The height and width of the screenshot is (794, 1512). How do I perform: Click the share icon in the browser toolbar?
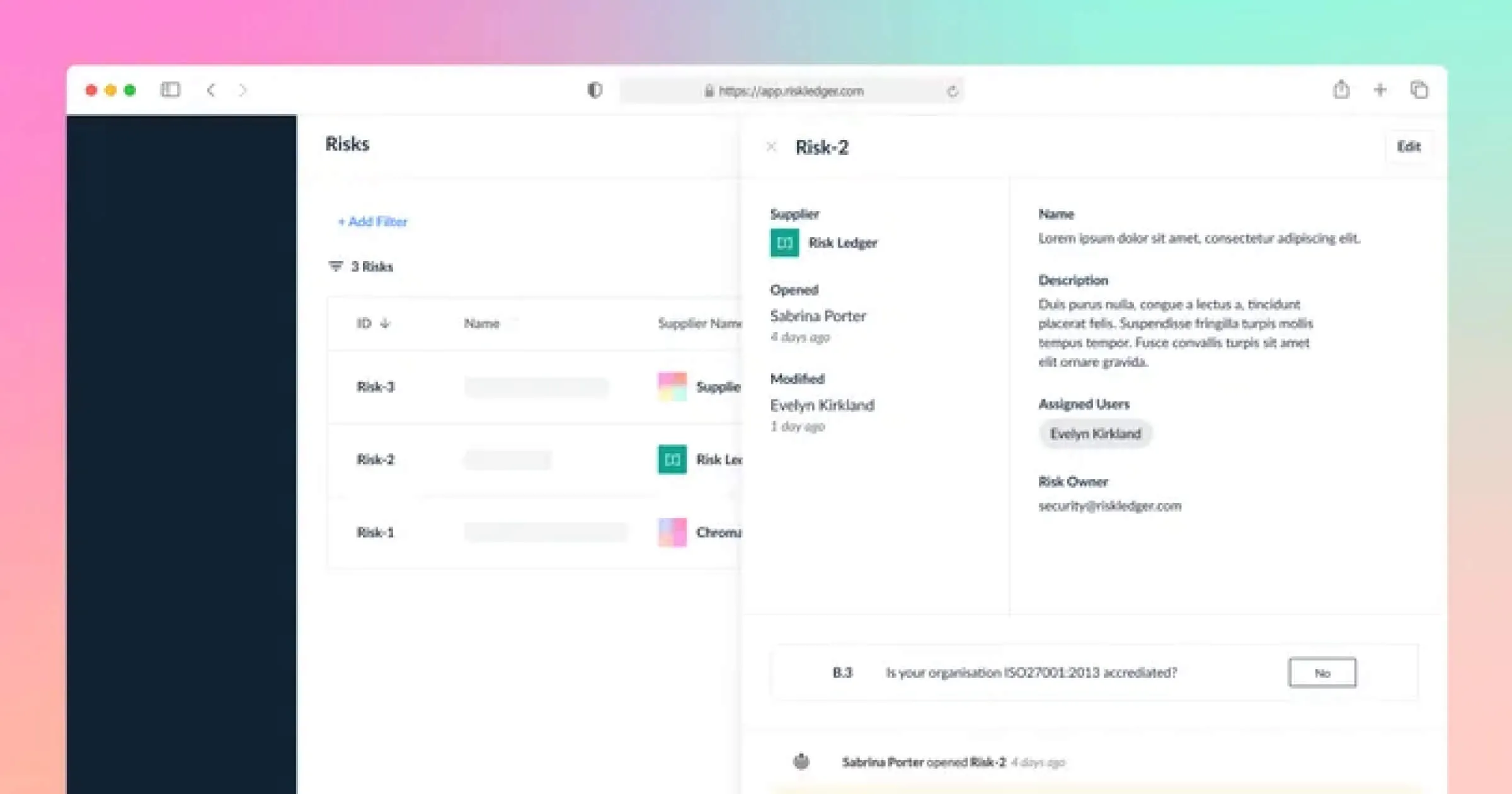pyautogui.click(x=1339, y=89)
